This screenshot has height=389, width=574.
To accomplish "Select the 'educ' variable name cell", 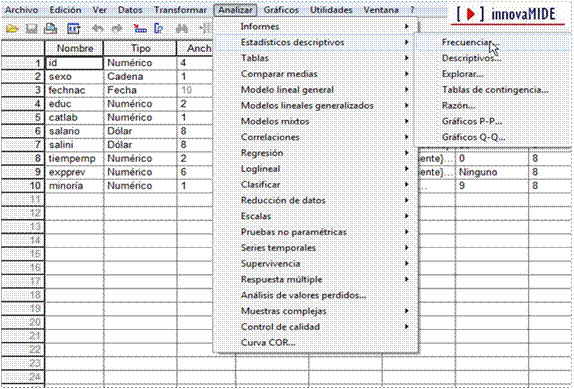I will (74, 104).
